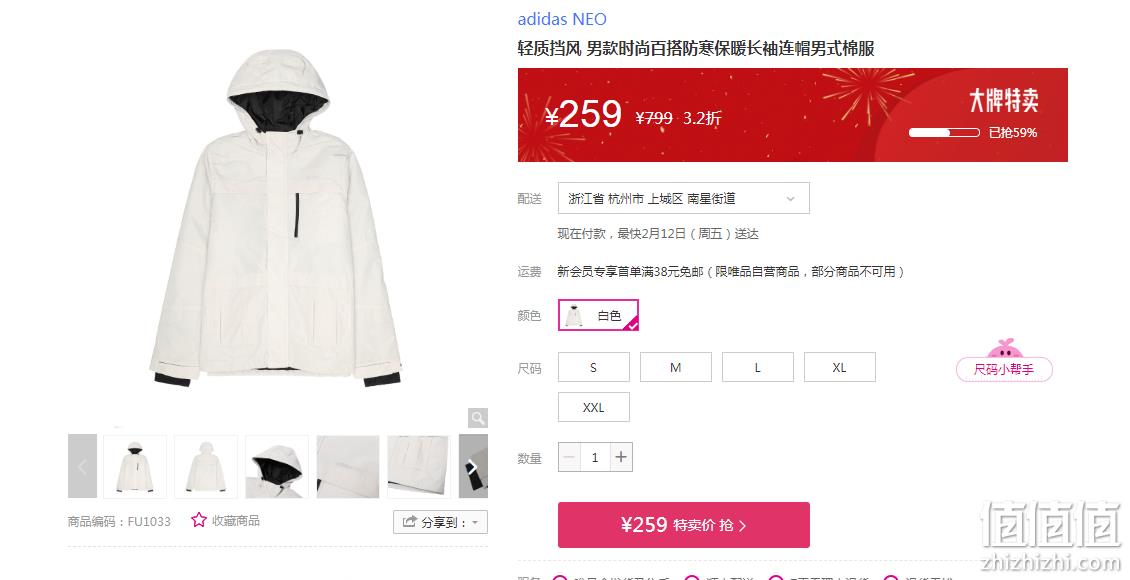This screenshot has width=1130, height=580.
Task: Expand the 分享到 share dropdown arrow
Action: (475, 522)
